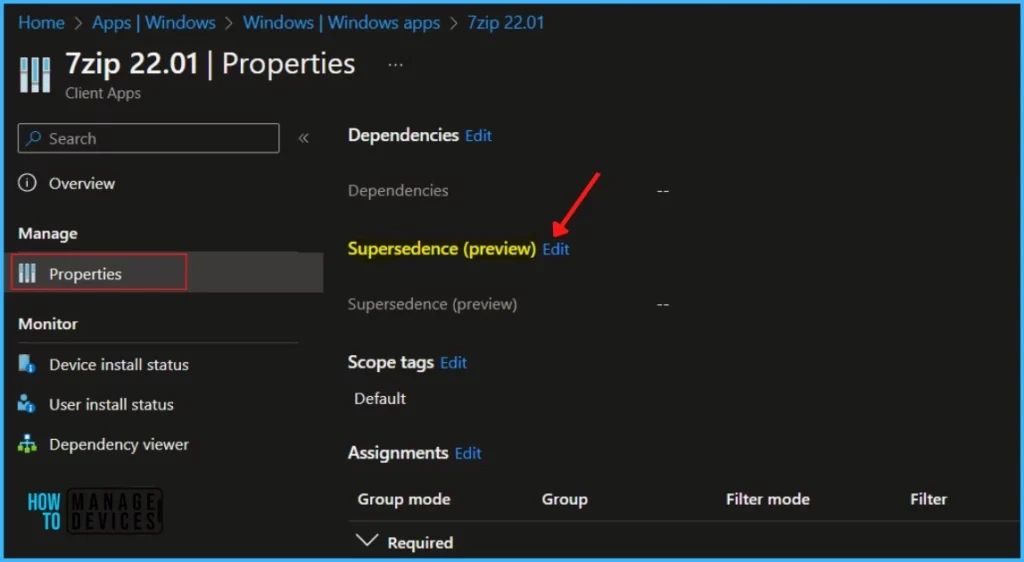Open User install status page
Viewport: 1024px width, 562px height.
click(x=111, y=405)
